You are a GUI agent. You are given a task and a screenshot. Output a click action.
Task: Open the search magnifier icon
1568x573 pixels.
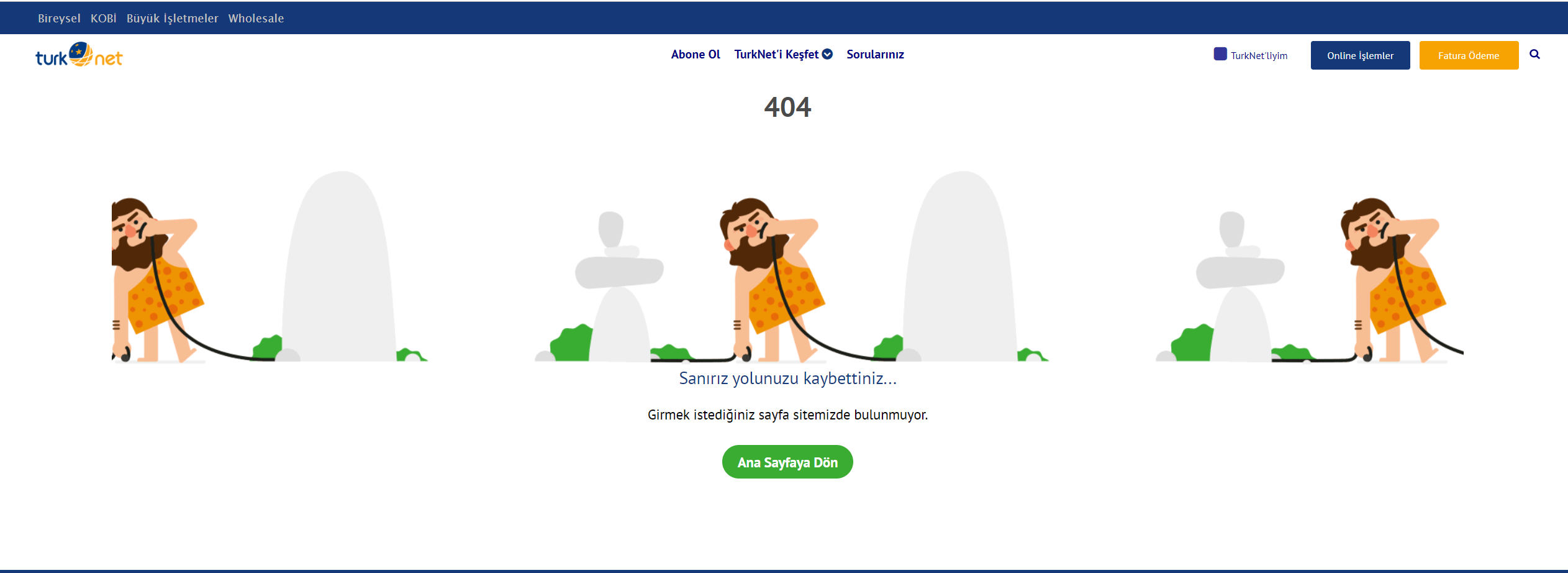(x=1534, y=55)
